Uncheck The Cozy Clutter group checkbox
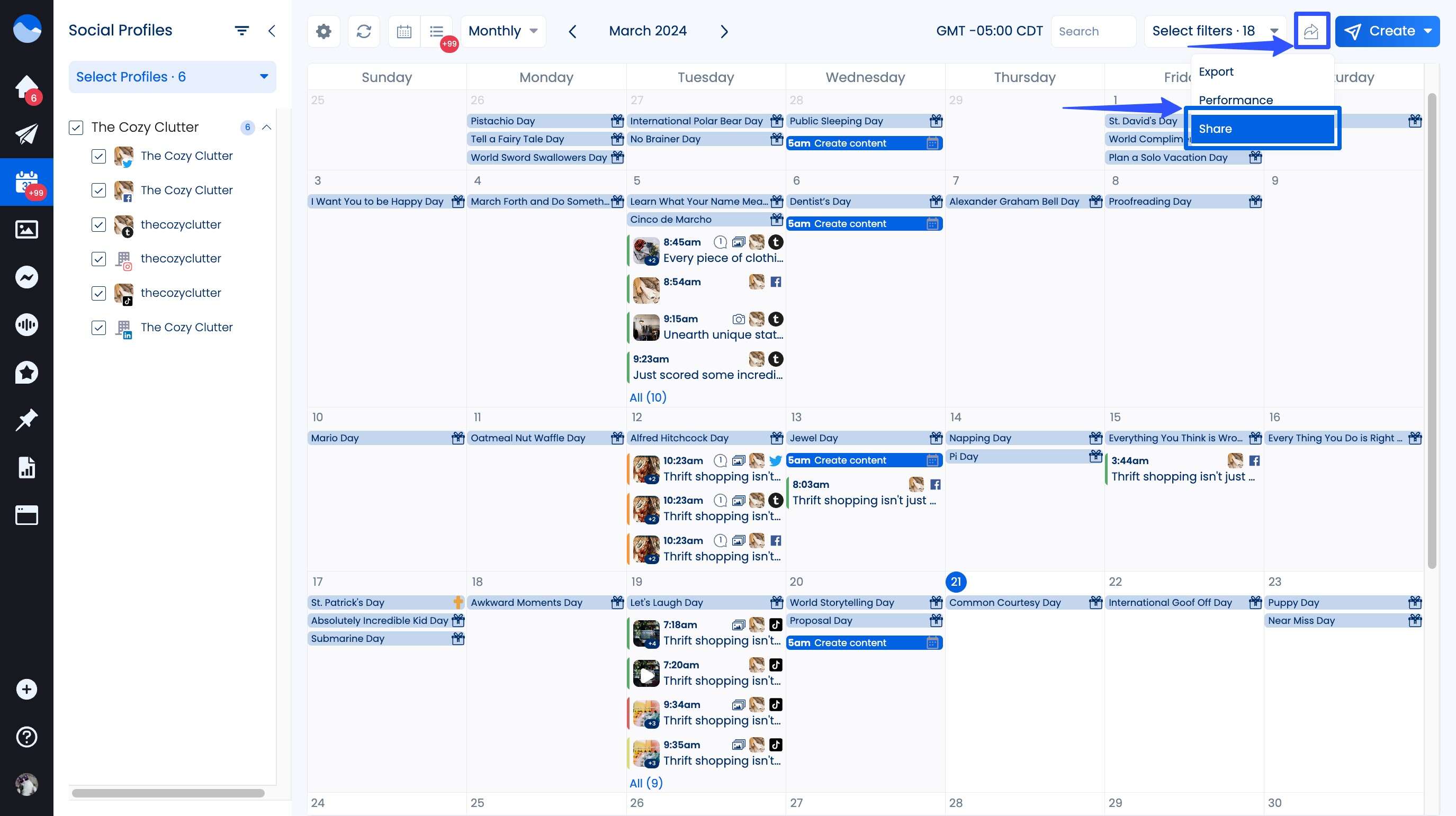The width and height of the screenshot is (1456, 816). [77, 128]
